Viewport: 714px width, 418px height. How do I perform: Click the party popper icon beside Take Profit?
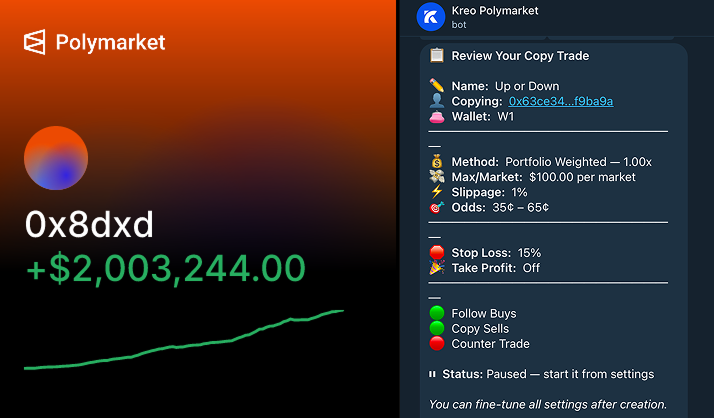click(437, 268)
